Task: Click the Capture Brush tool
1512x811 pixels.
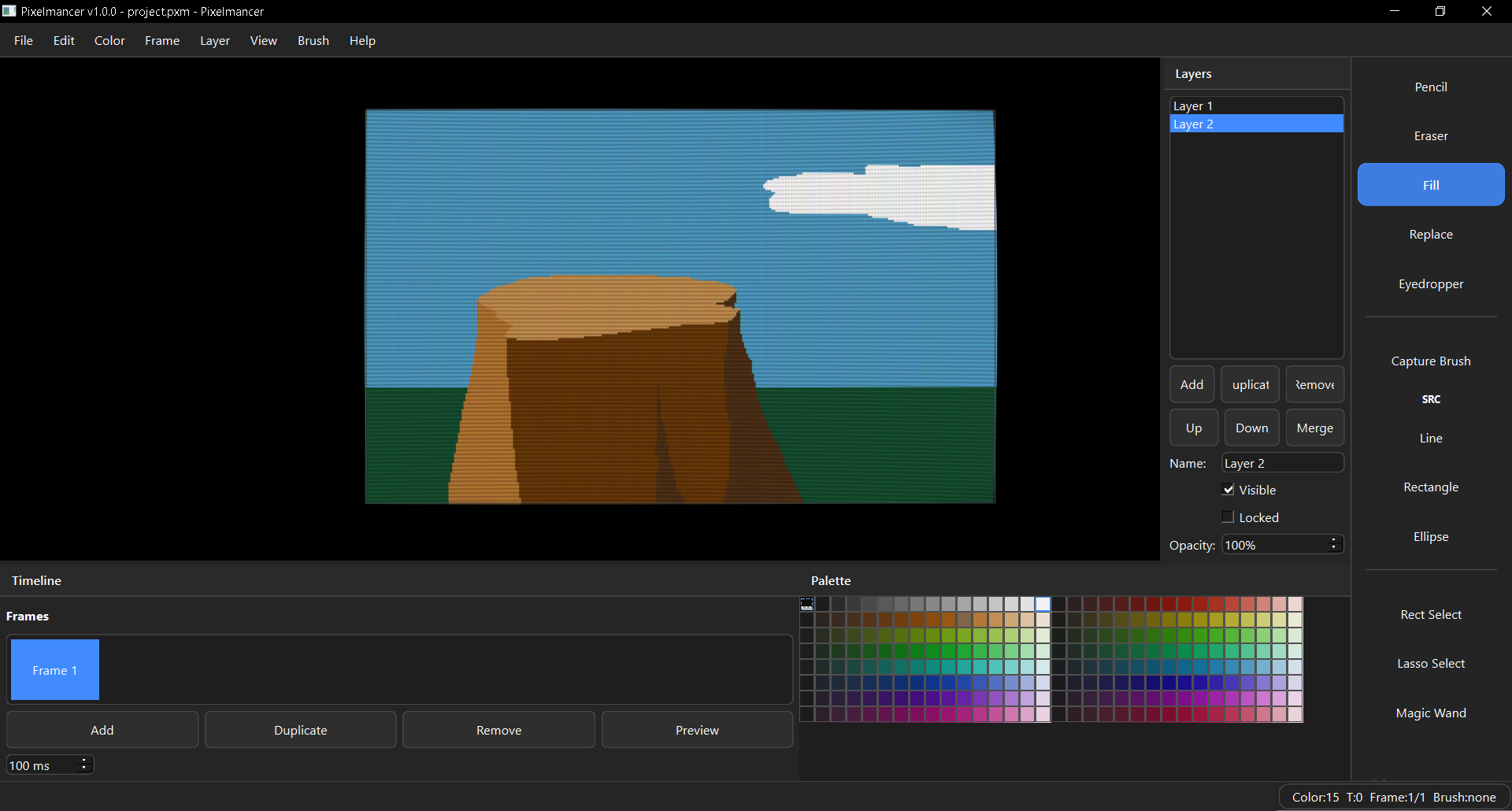Action: (1430, 361)
